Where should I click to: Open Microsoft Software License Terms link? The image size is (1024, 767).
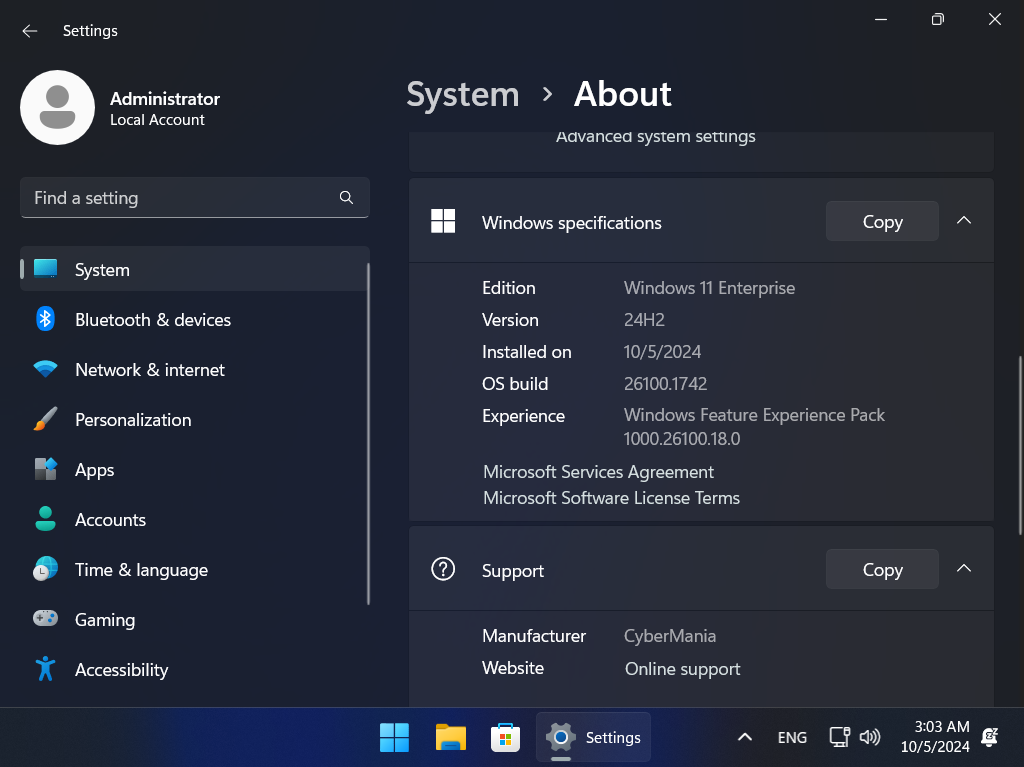[611, 498]
